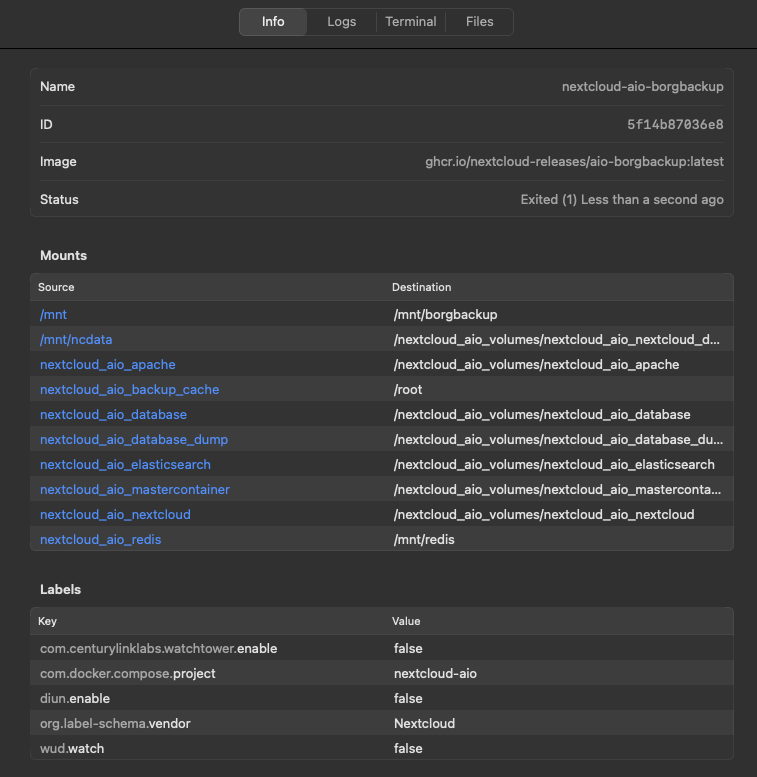Open the nextcloud_aio_redis volume link
757x777 pixels.
pyautogui.click(x=100, y=540)
